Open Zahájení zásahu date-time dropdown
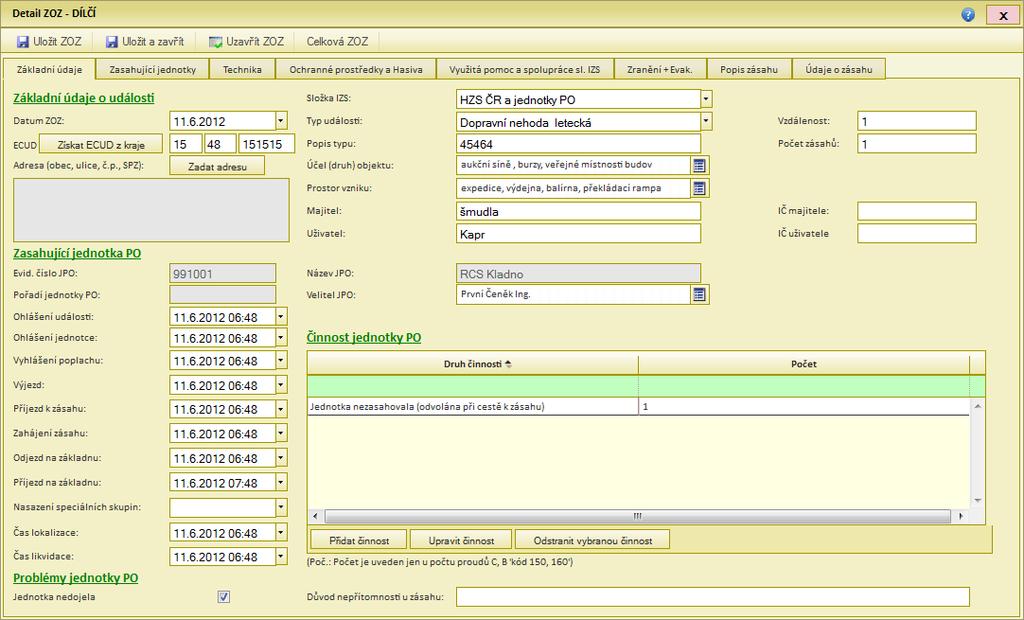The image size is (1024, 620). [281, 433]
